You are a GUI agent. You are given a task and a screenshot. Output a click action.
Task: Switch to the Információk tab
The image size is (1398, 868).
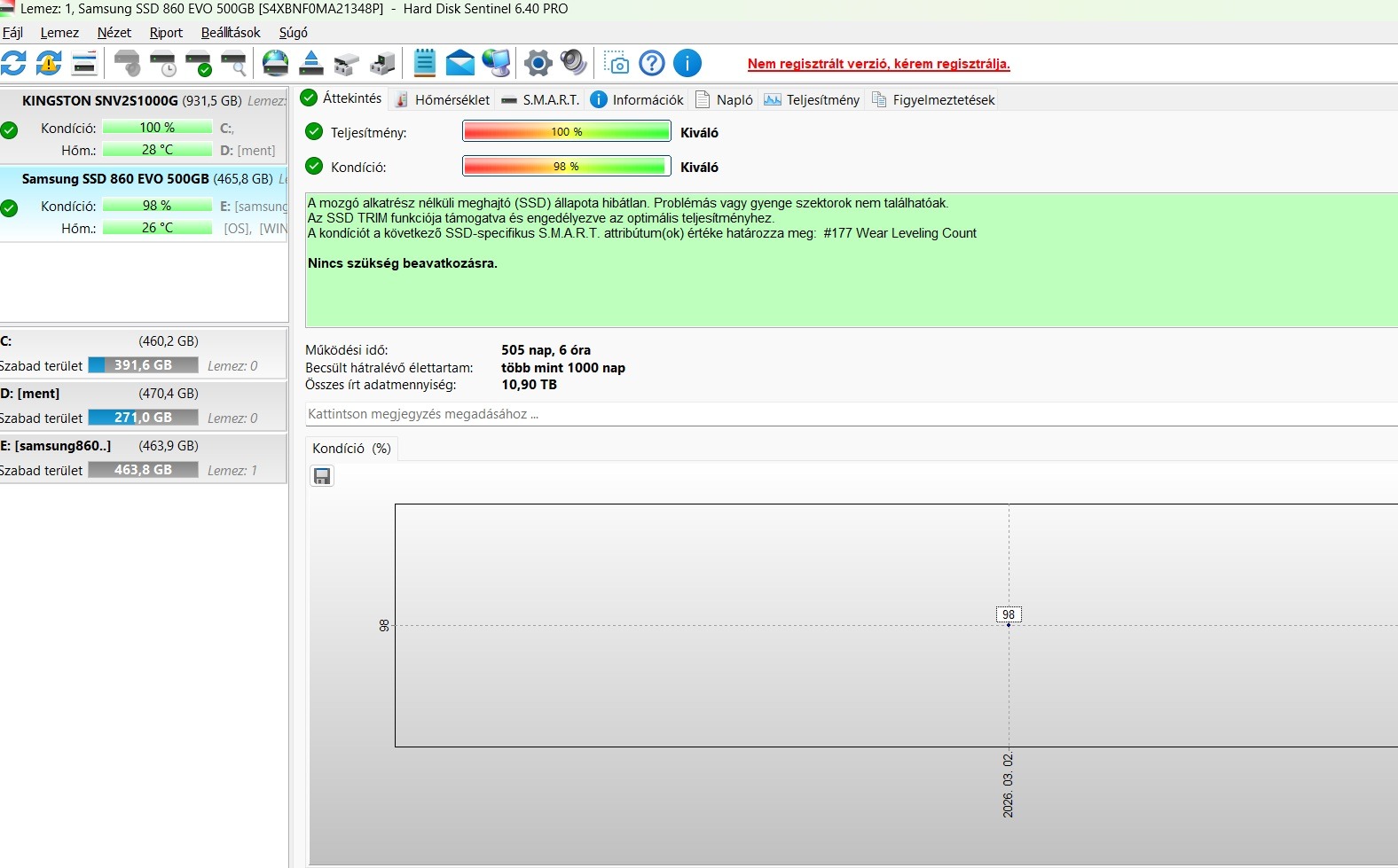tap(638, 99)
